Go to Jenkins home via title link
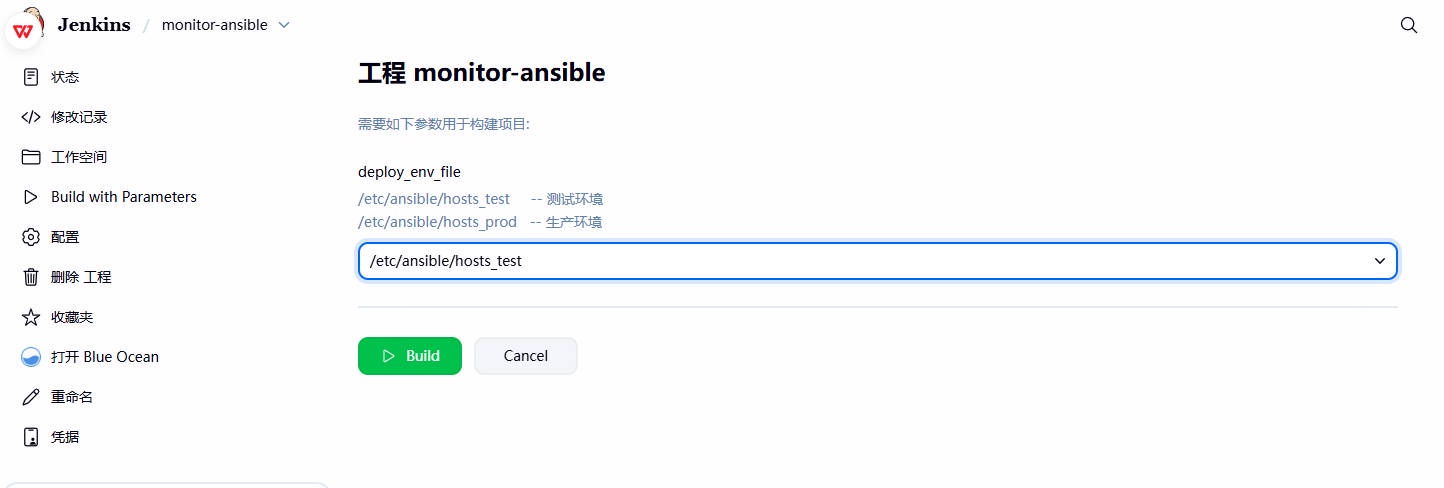Viewport: 1444px width, 488px height. coord(94,25)
